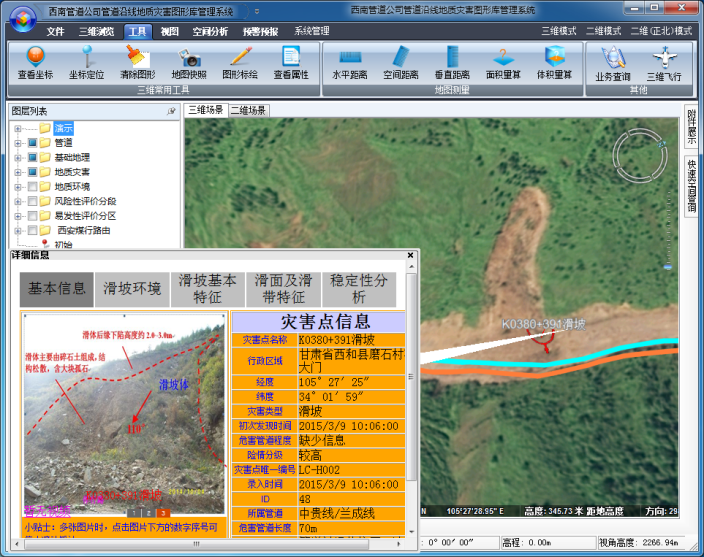Open the 稳定性分析 section button
704x557 pixels.
(x=359, y=289)
